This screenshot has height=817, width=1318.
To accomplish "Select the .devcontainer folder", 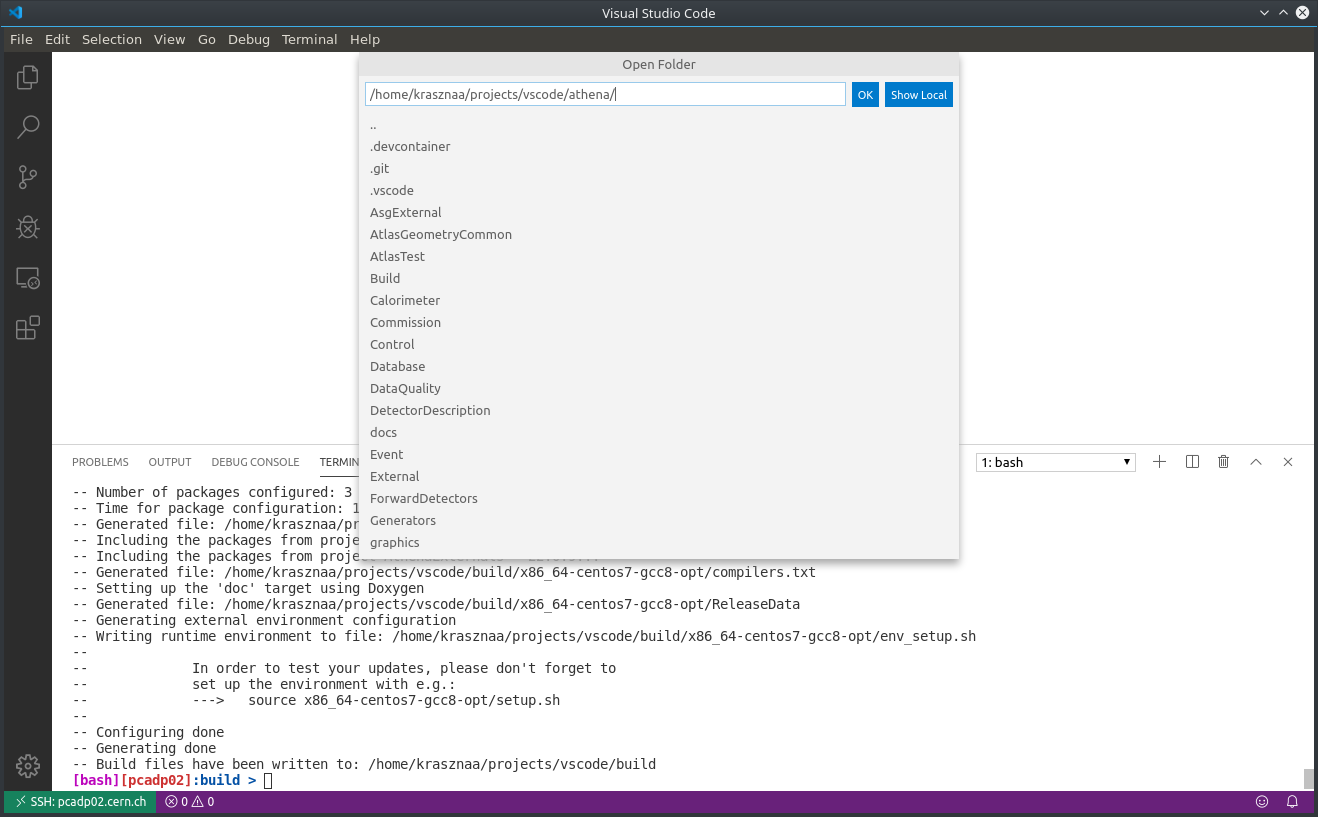I will (x=659, y=147).
